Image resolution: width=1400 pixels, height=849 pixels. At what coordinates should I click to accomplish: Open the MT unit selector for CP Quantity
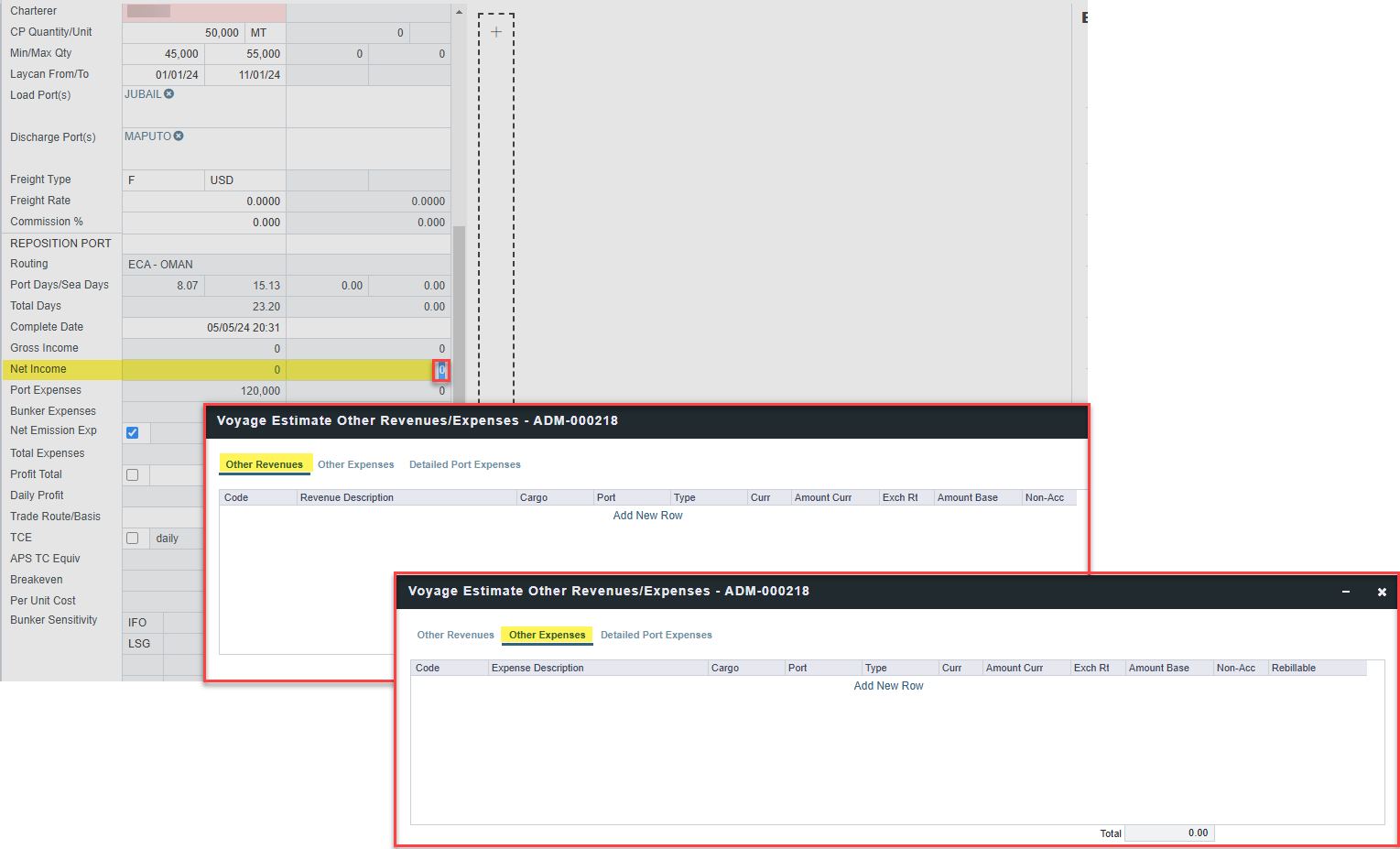coord(266,33)
